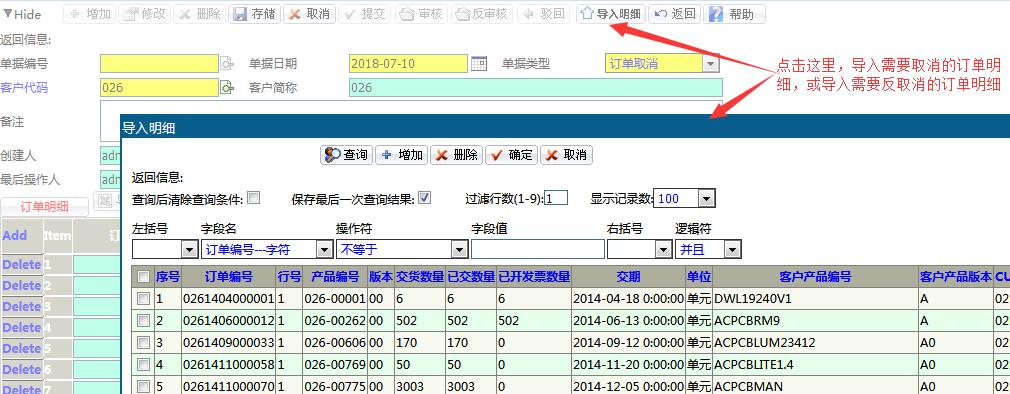Click the 客户代码 link label
This screenshot has height=394, width=1010.
(x=24, y=88)
